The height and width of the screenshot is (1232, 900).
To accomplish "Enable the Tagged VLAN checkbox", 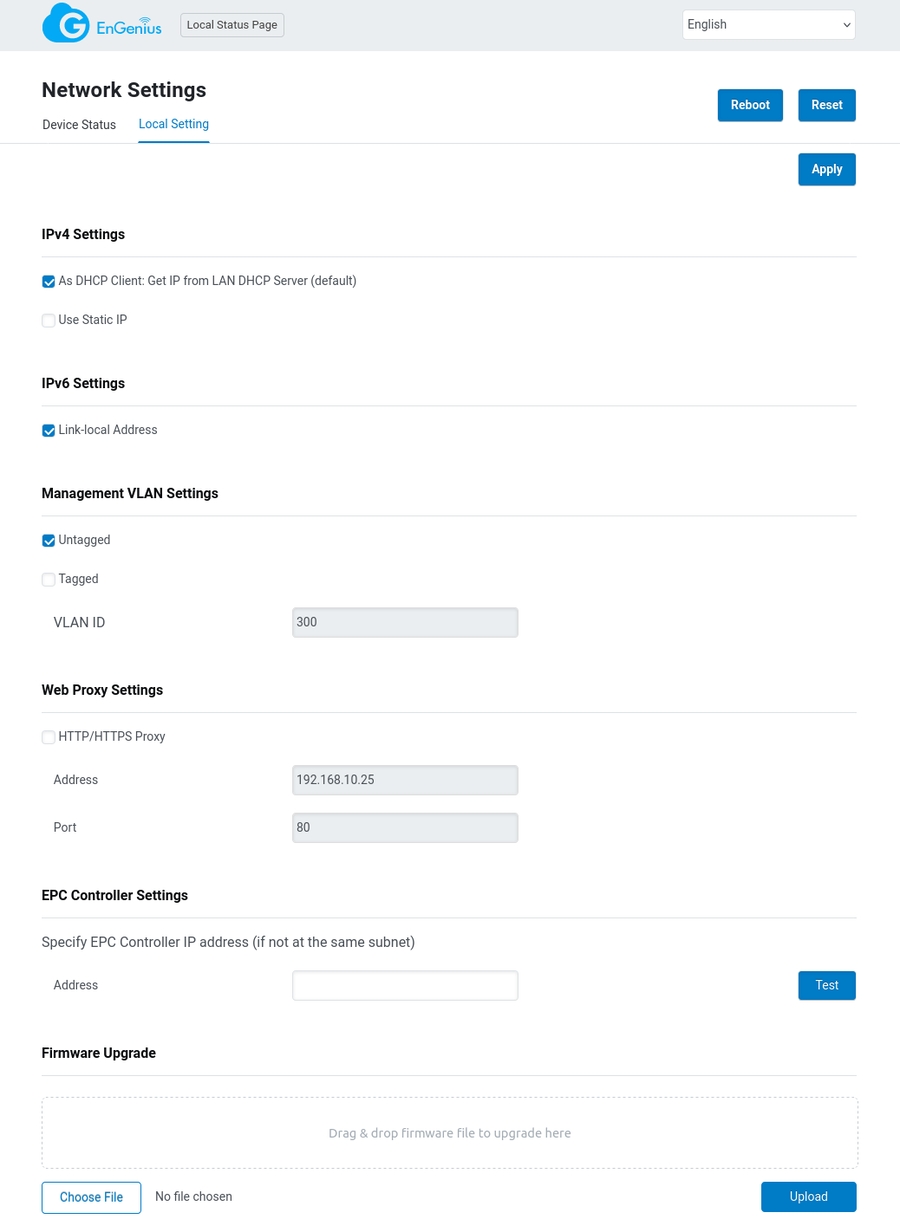I will point(49,580).
